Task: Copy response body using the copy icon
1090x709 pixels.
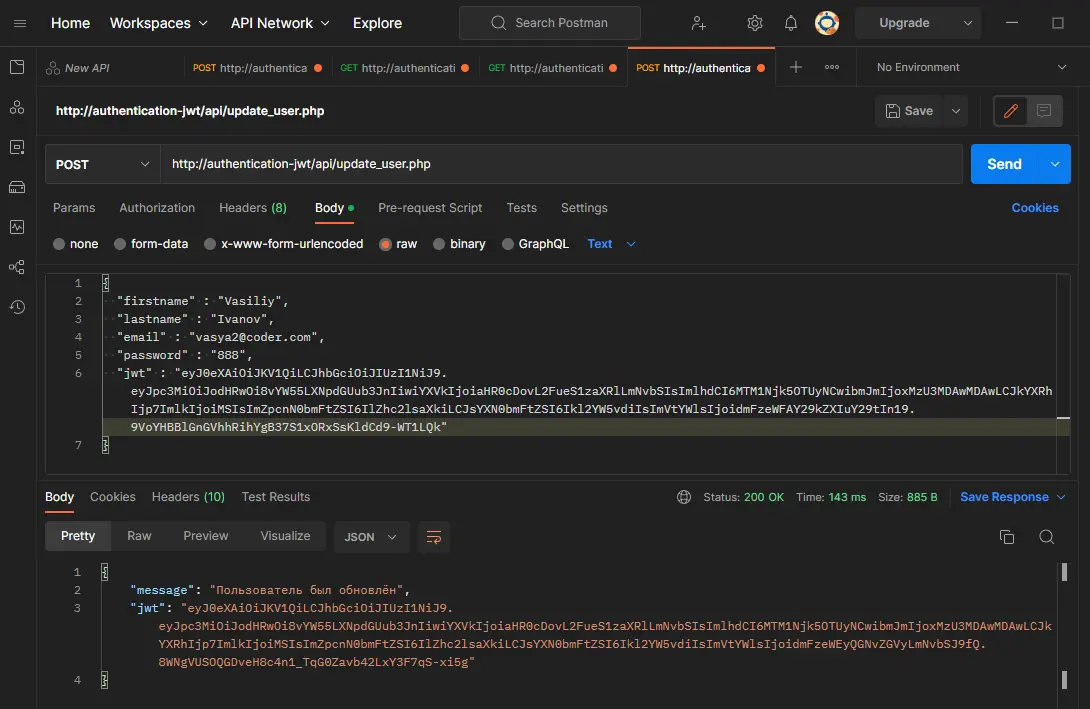Action: [x=1007, y=537]
